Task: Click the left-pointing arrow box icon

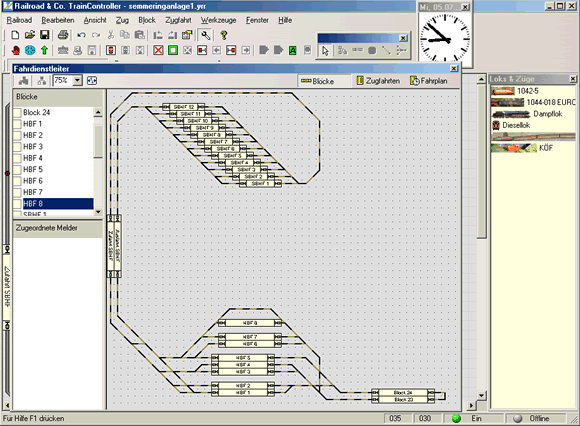Action: (217, 50)
